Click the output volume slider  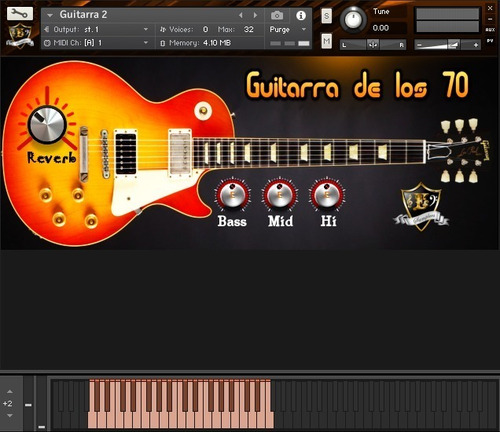click(x=447, y=45)
